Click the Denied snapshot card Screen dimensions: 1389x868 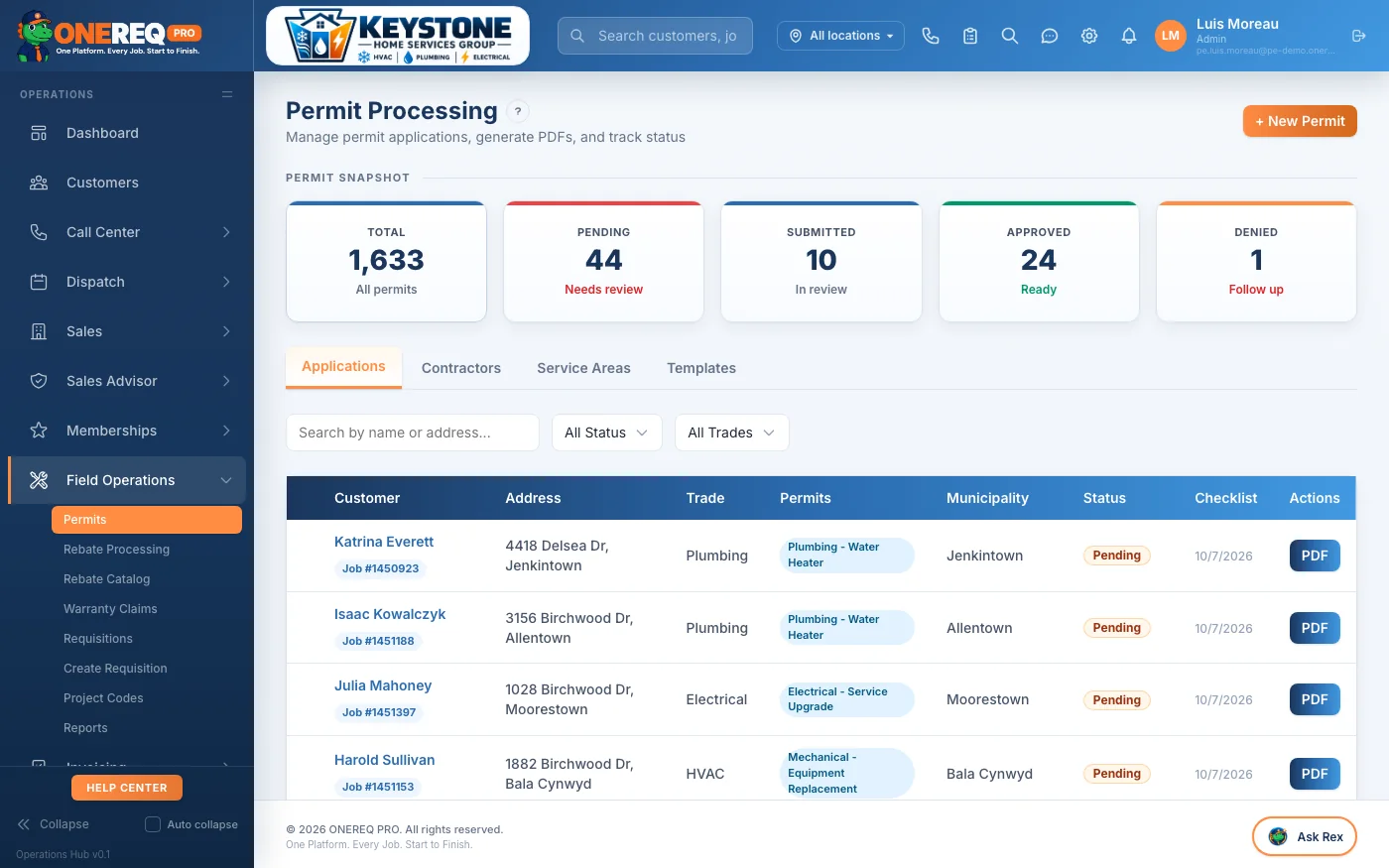pos(1256,262)
